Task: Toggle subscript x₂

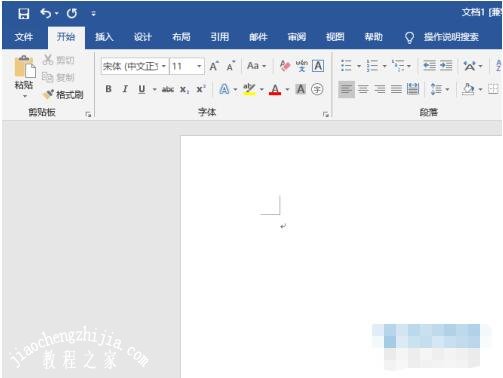Action: (x=184, y=89)
